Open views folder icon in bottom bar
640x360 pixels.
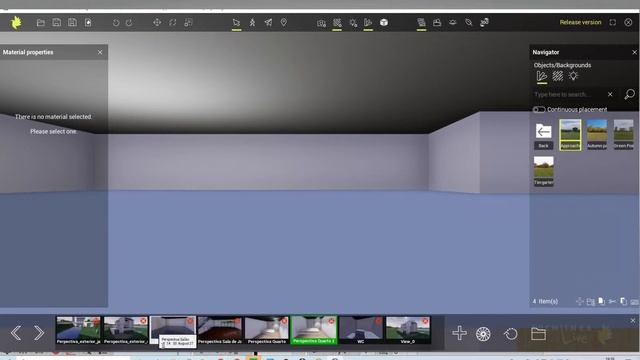538,333
